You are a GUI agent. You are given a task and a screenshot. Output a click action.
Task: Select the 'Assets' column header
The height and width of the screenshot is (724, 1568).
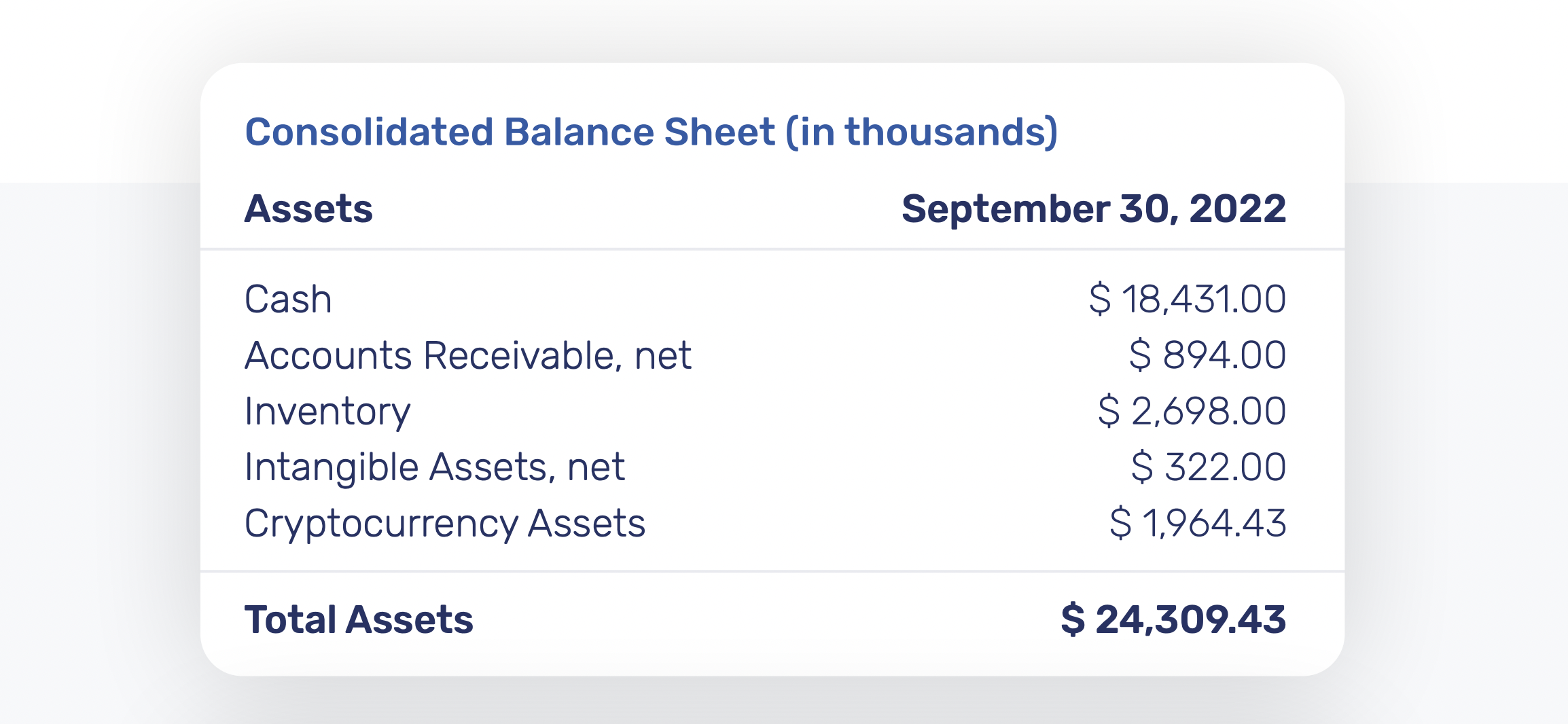pos(308,209)
